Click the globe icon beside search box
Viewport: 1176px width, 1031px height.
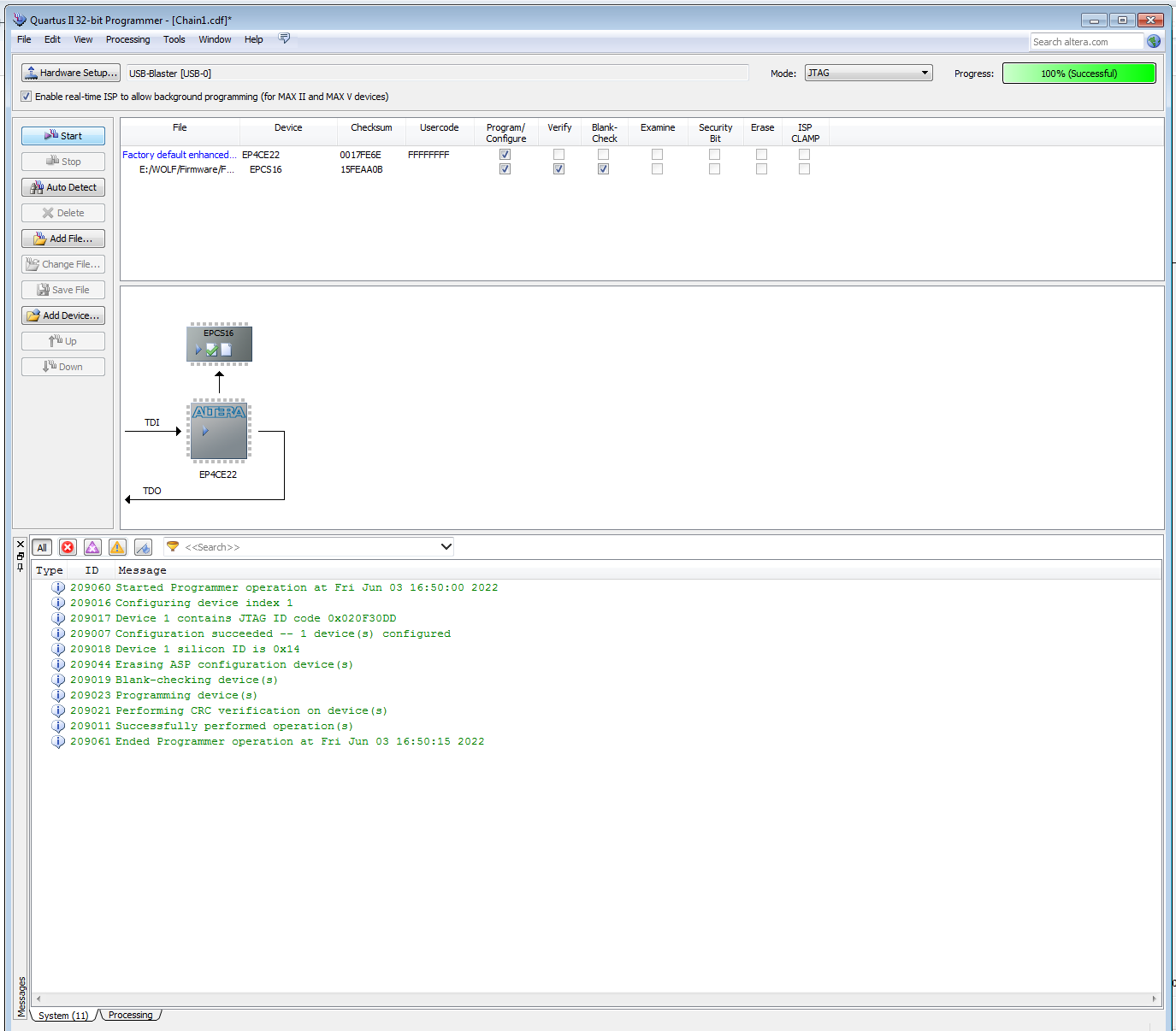pyautogui.click(x=1153, y=41)
